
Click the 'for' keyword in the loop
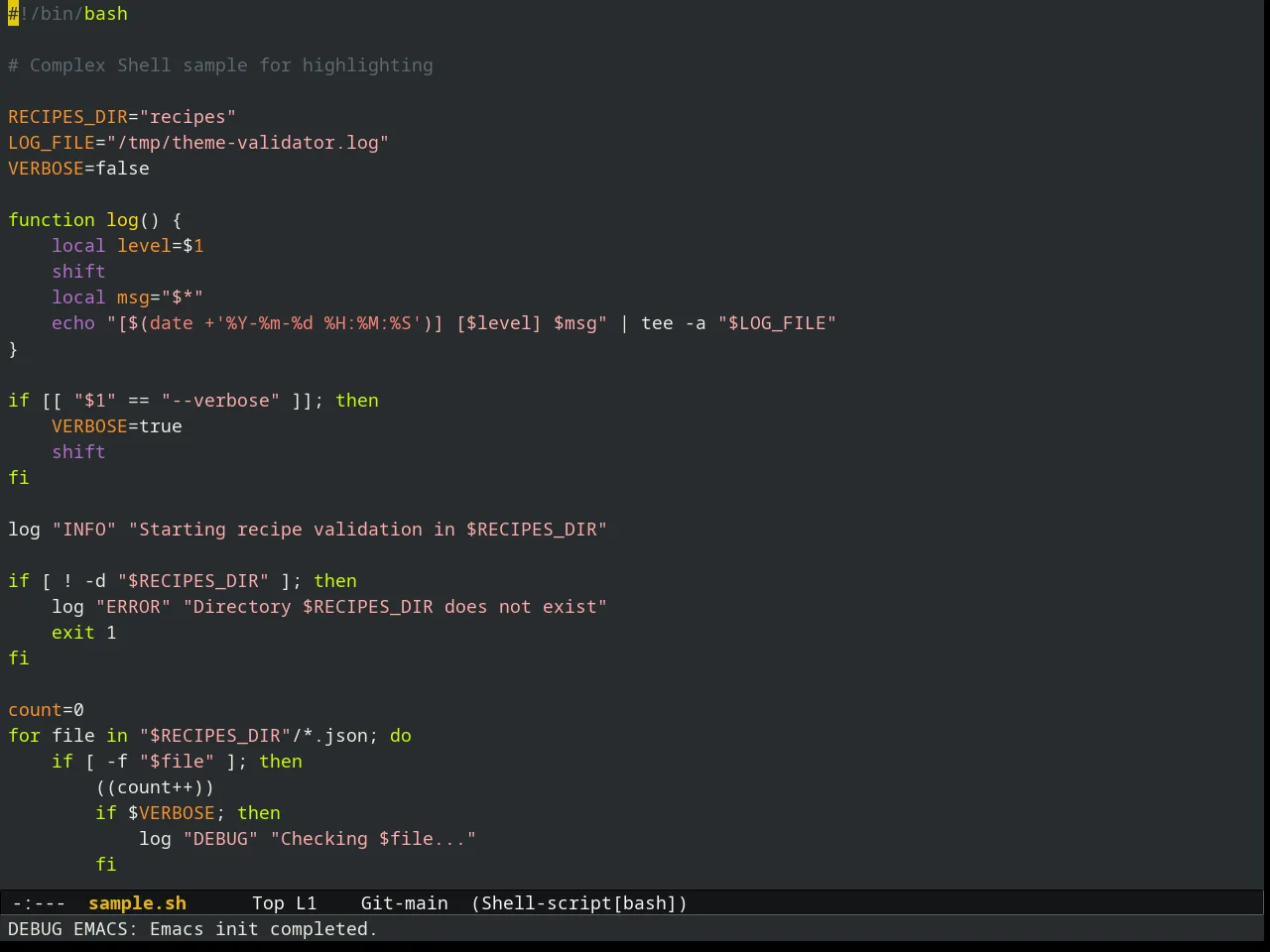pos(24,736)
